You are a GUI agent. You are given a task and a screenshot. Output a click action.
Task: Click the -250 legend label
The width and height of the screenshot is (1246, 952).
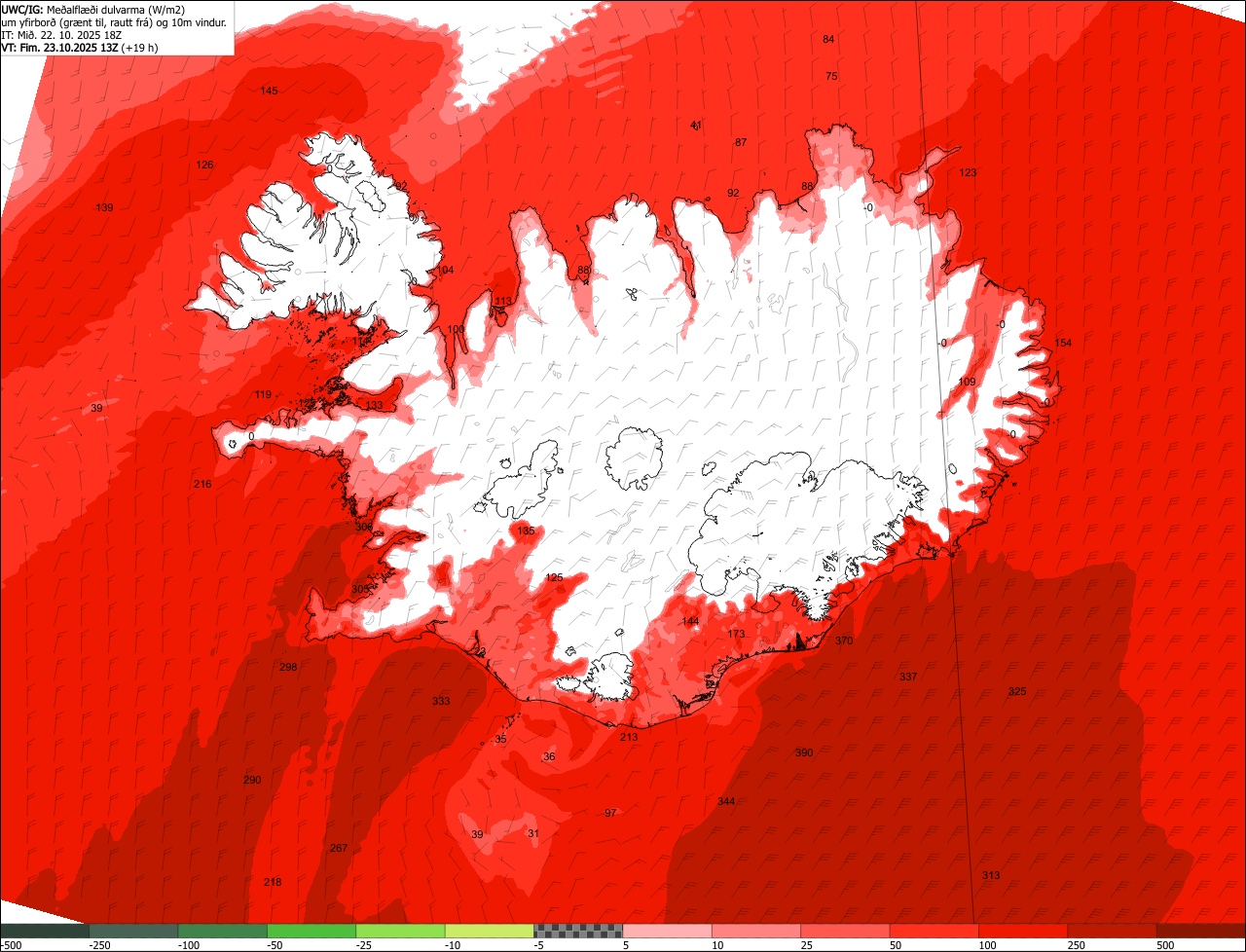99,945
